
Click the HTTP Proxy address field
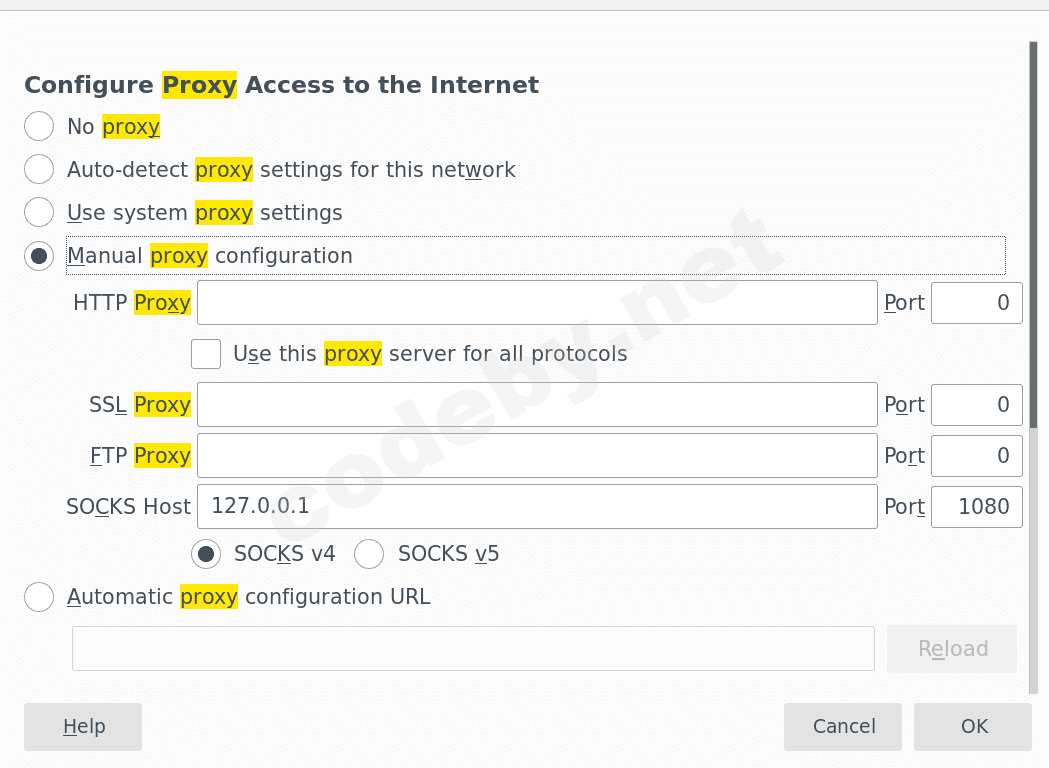(537, 303)
